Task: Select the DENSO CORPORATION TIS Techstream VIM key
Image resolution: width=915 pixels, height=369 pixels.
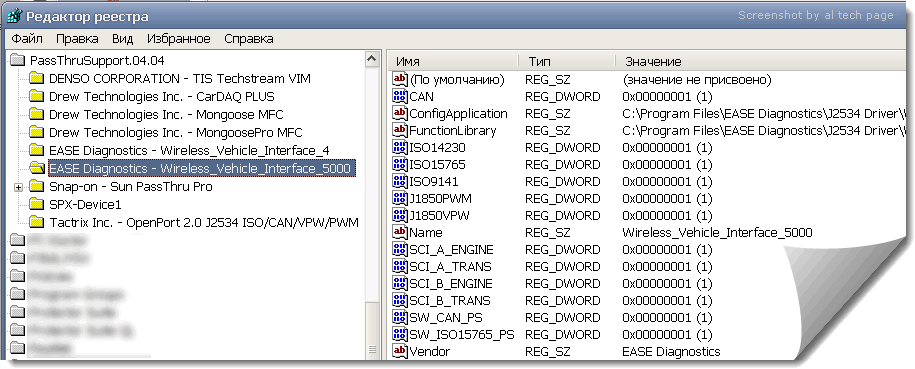Action: (180, 78)
